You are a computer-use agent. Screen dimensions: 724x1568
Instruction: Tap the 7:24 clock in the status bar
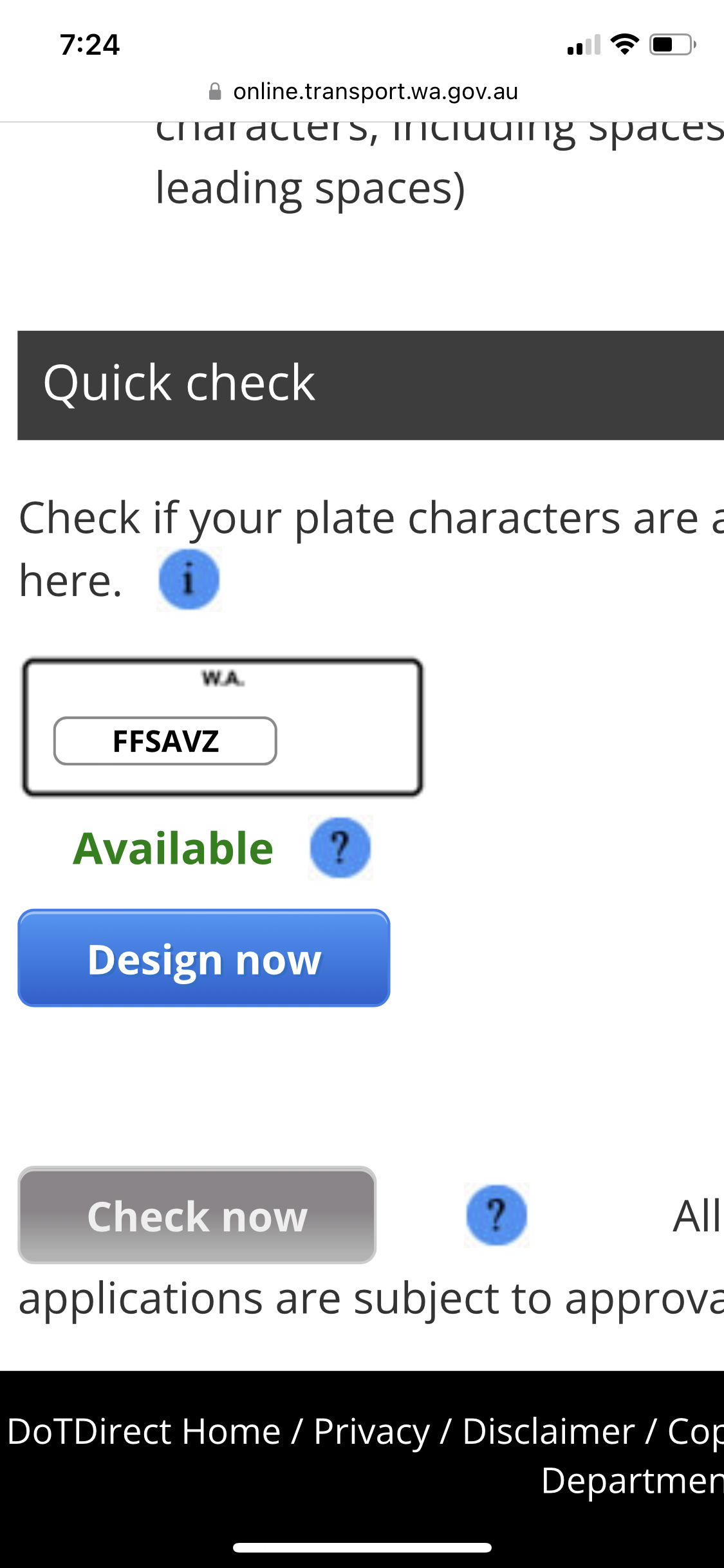(89, 44)
